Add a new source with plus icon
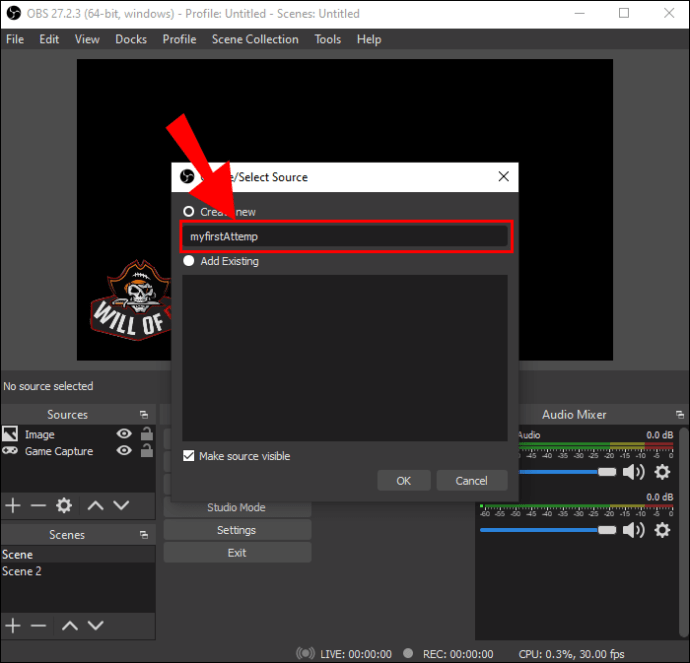 click(13, 505)
